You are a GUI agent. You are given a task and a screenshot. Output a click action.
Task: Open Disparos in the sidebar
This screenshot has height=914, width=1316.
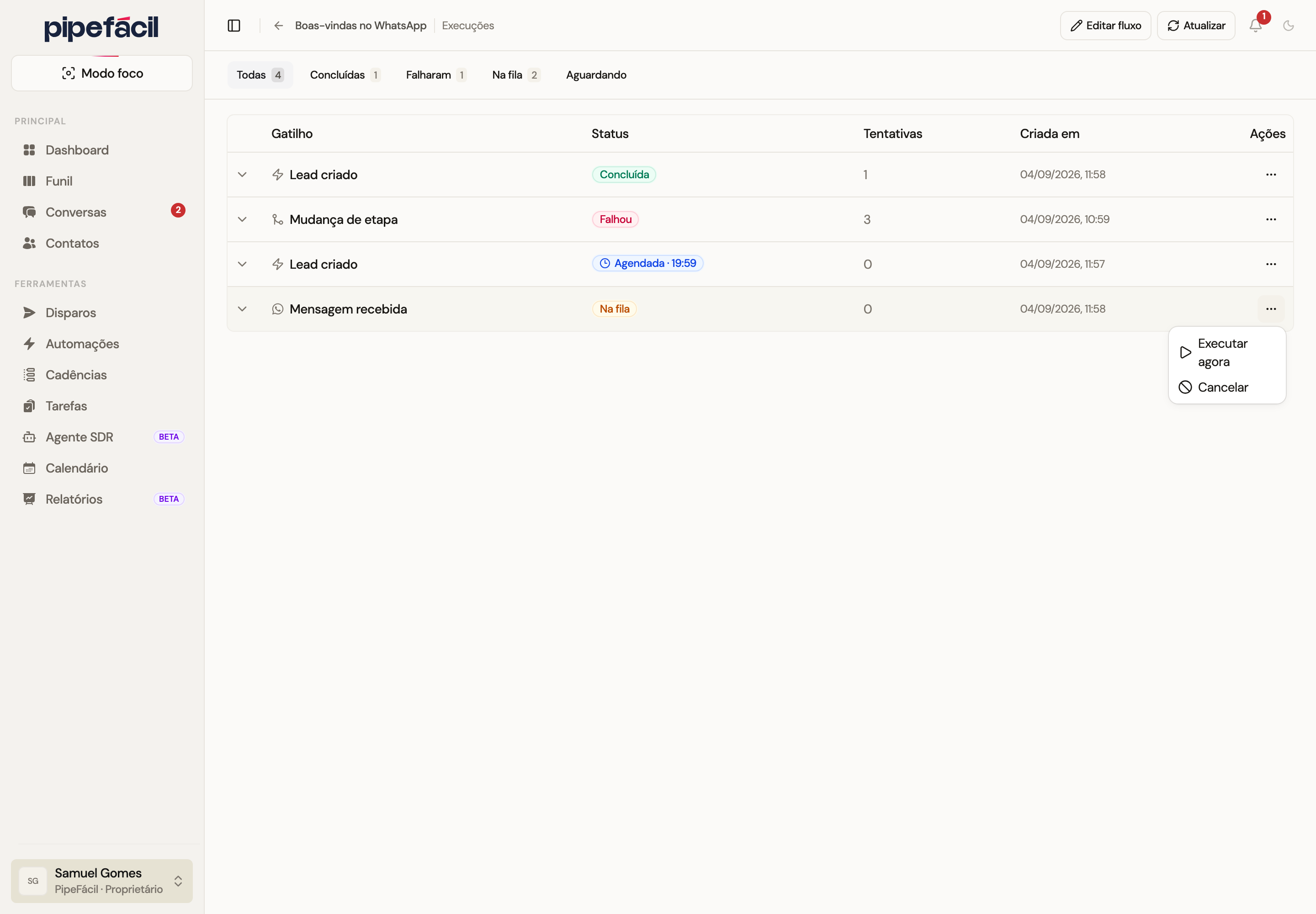click(102, 313)
